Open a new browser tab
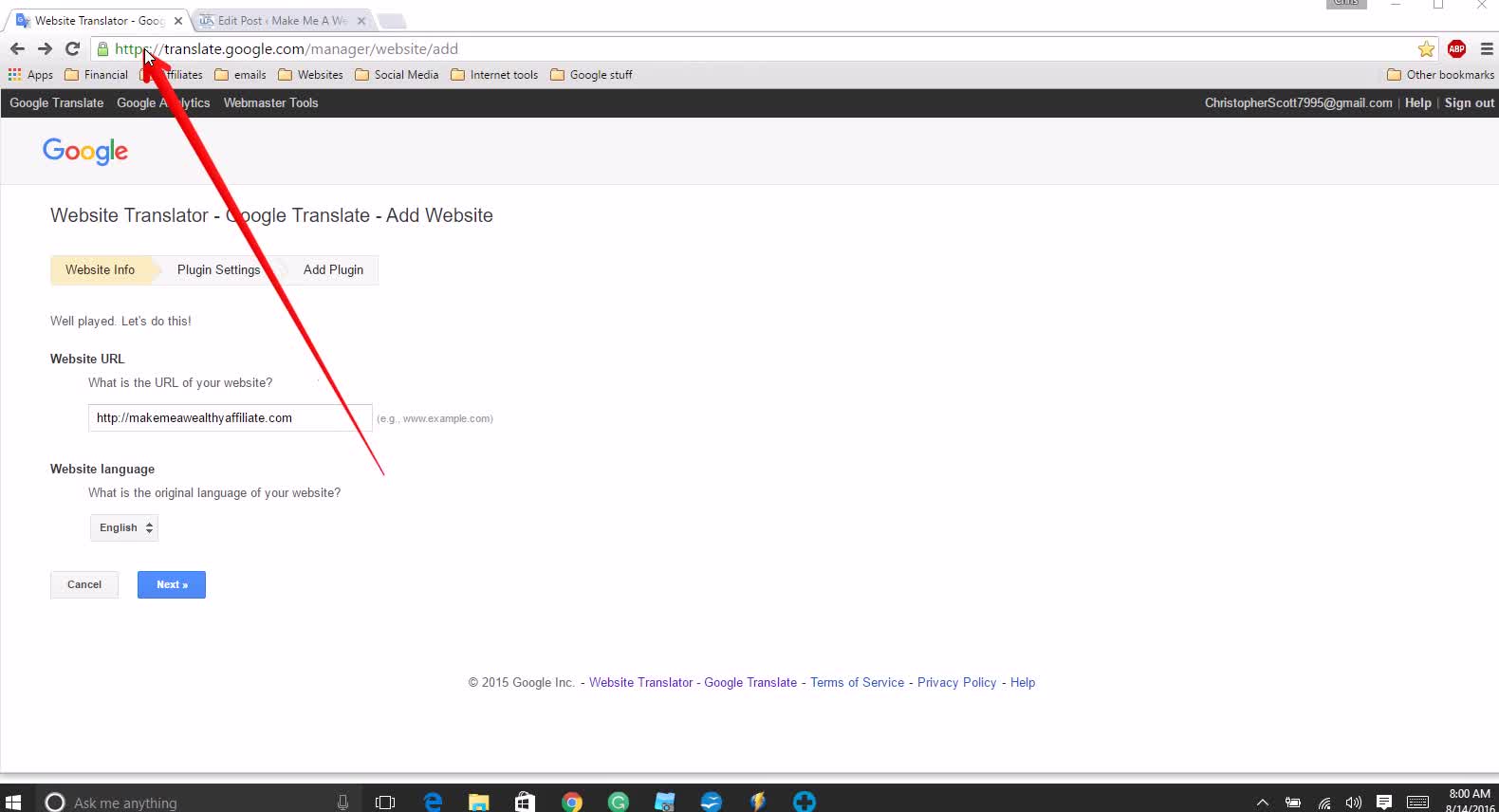Image resolution: width=1499 pixels, height=812 pixels. 392,20
